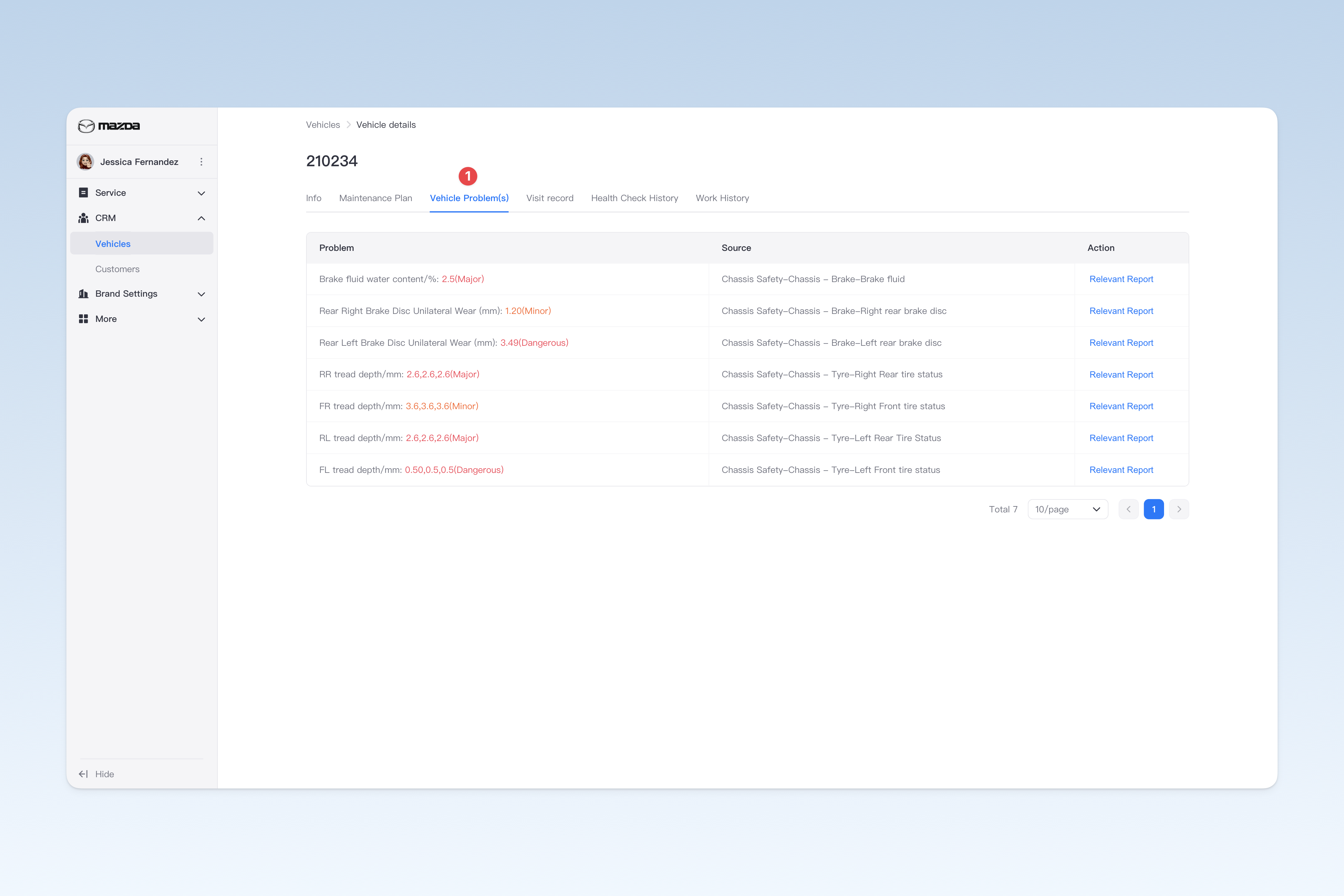Image resolution: width=1344 pixels, height=896 pixels.
Task: Click the Hide sidebar label
Action: pyautogui.click(x=105, y=774)
